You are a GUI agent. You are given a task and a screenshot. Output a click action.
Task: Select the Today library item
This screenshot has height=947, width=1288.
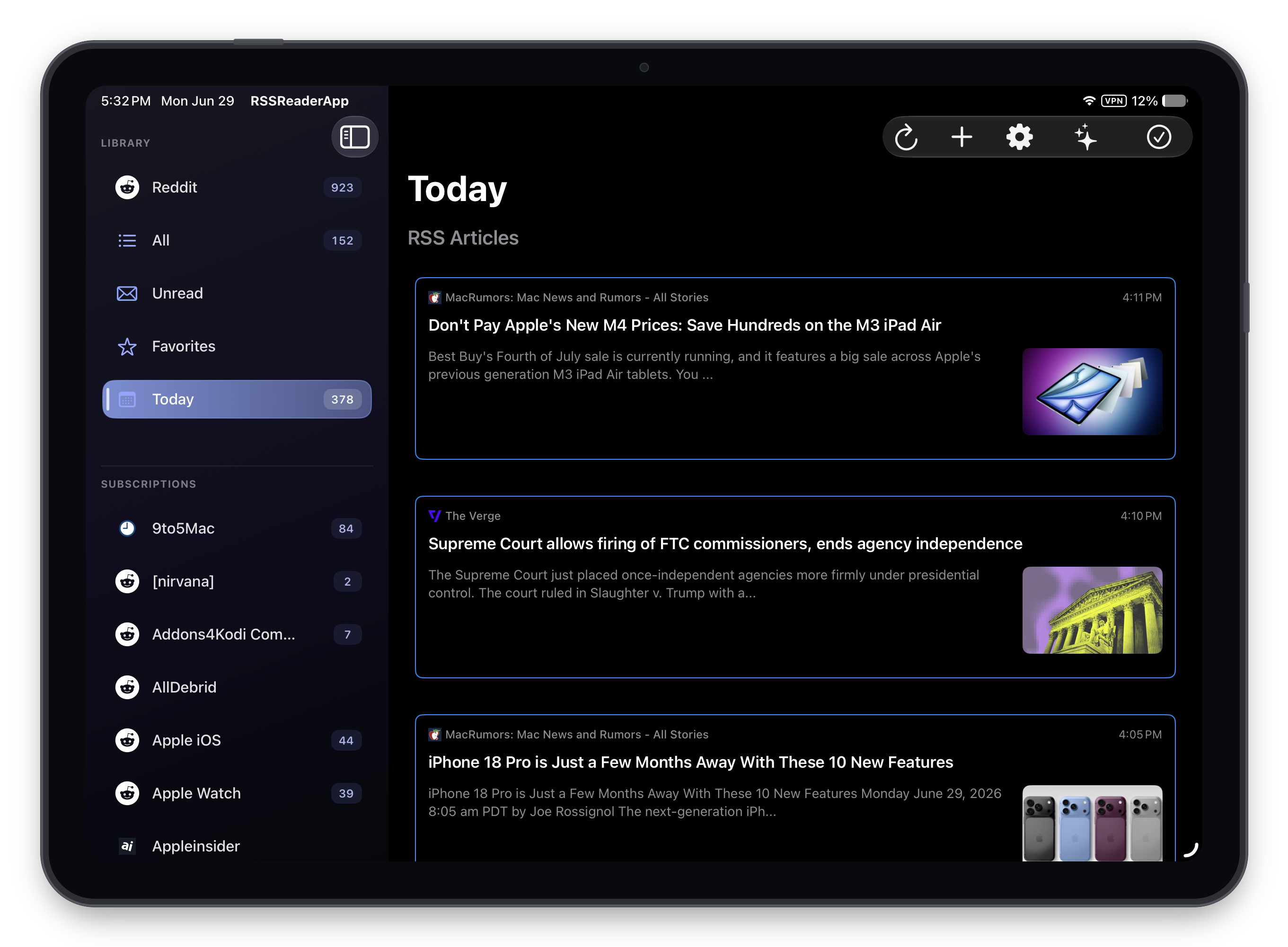tap(237, 400)
